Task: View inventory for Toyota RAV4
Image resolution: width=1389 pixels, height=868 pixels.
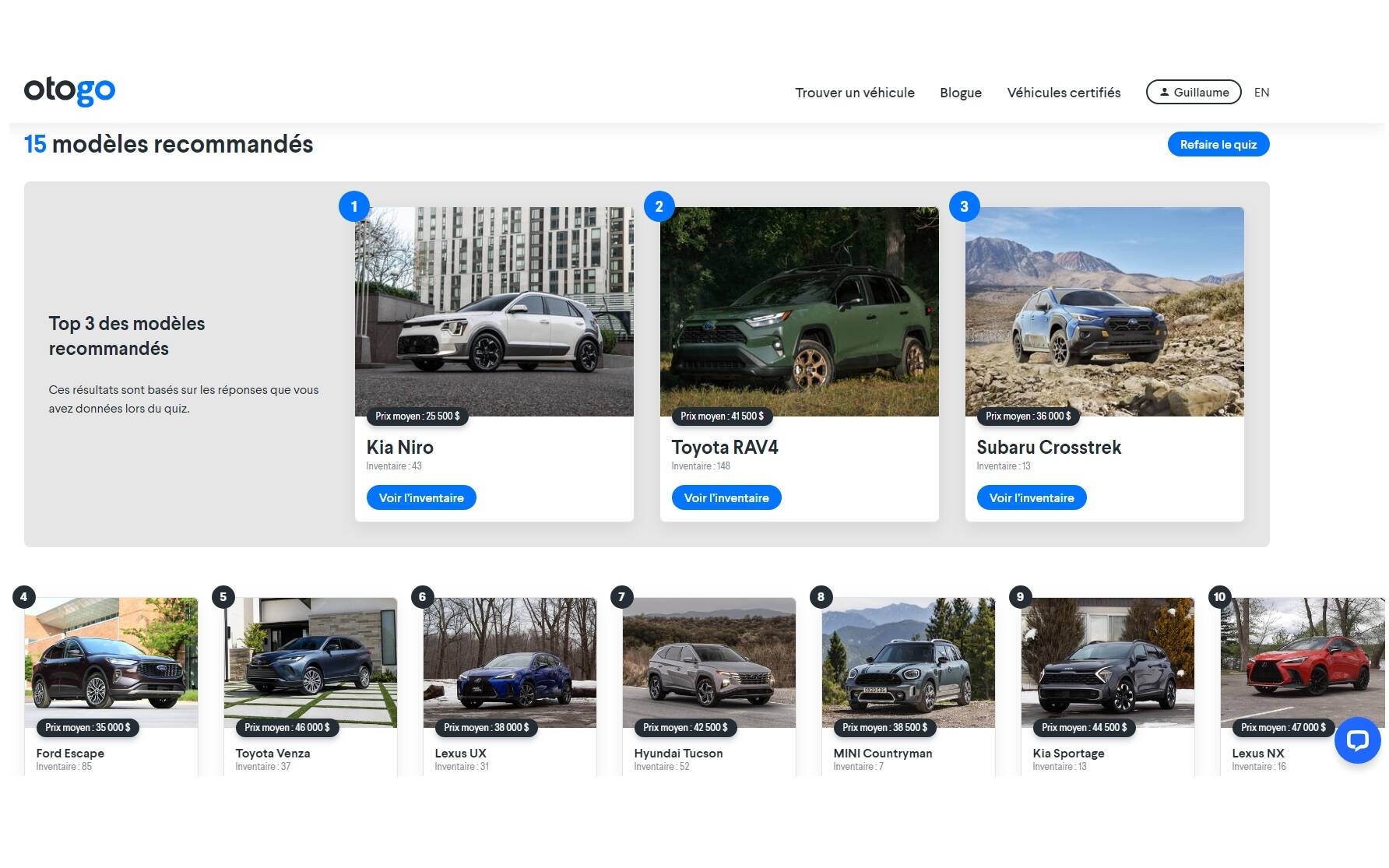Action: pyautogui.click(x=726, y=497)
